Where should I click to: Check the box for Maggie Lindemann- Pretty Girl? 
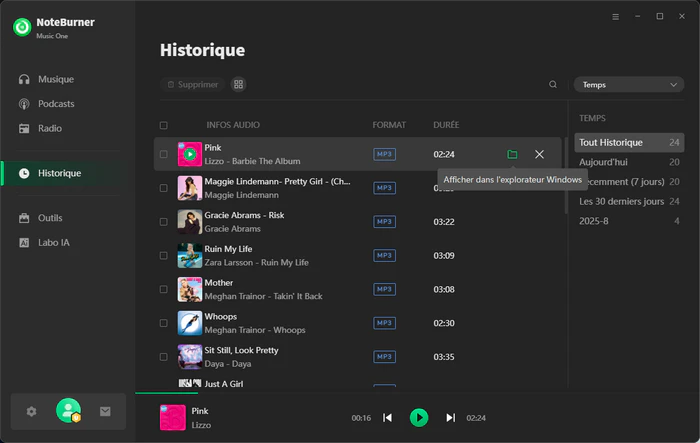point(164,188)
